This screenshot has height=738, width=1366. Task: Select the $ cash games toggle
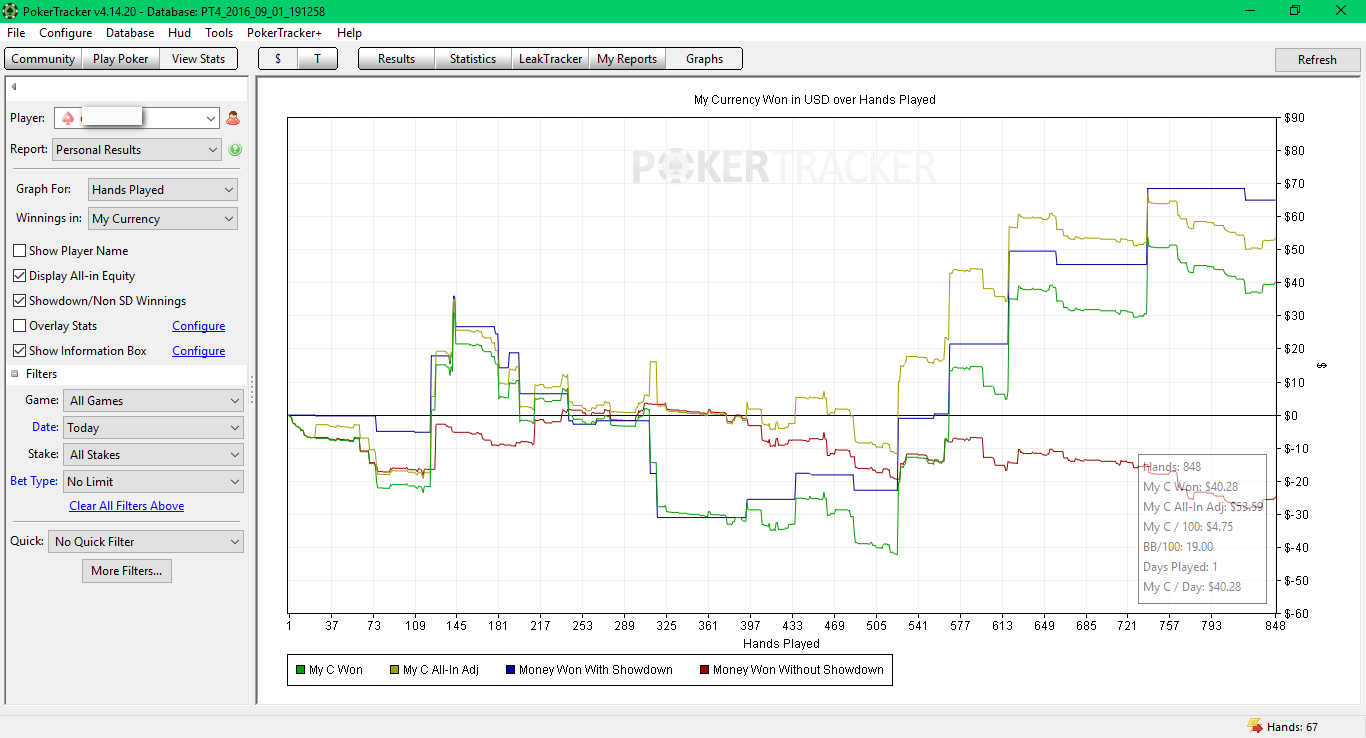point(278,59)
